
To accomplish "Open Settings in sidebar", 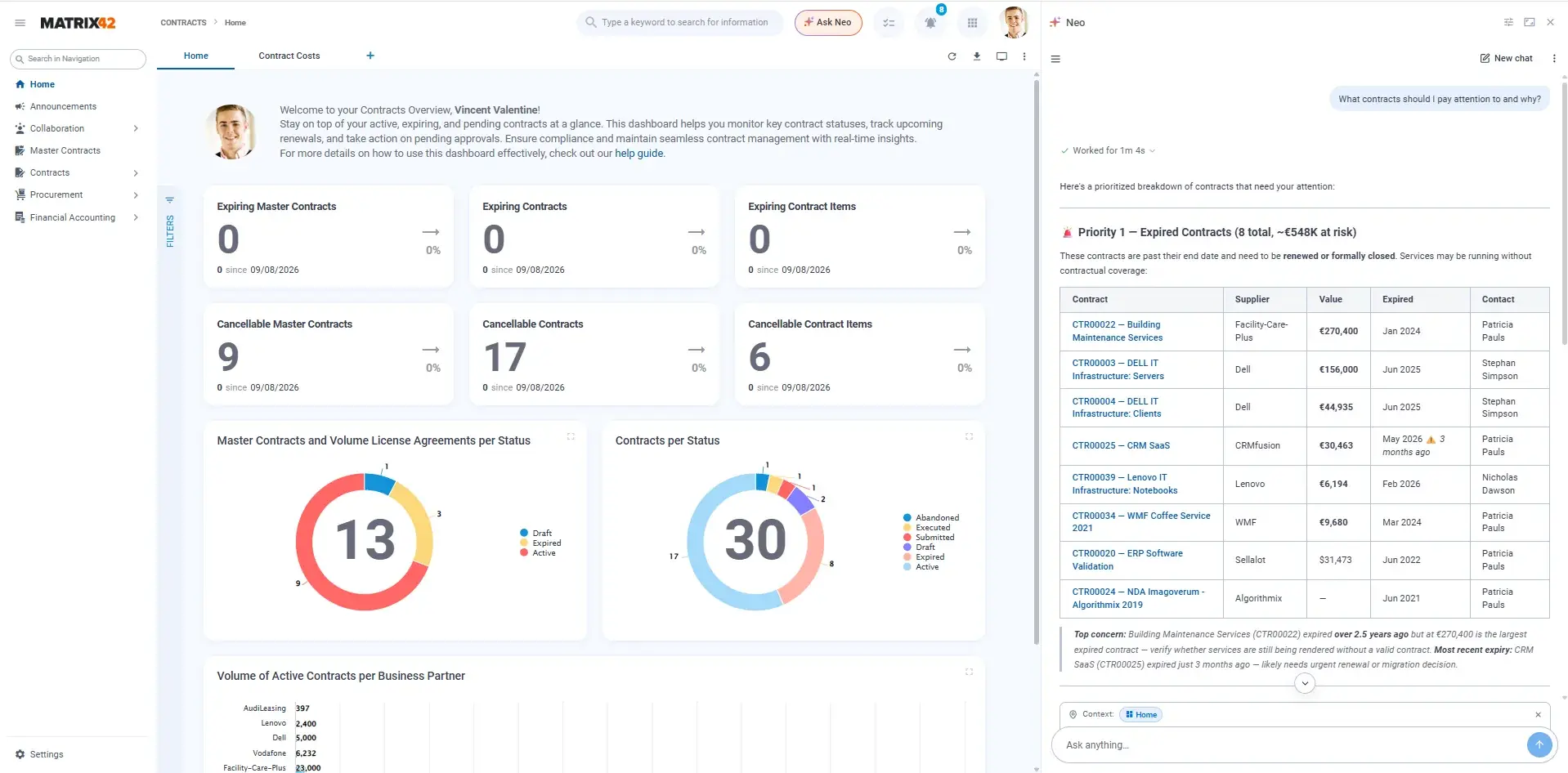I will point(39,754).
